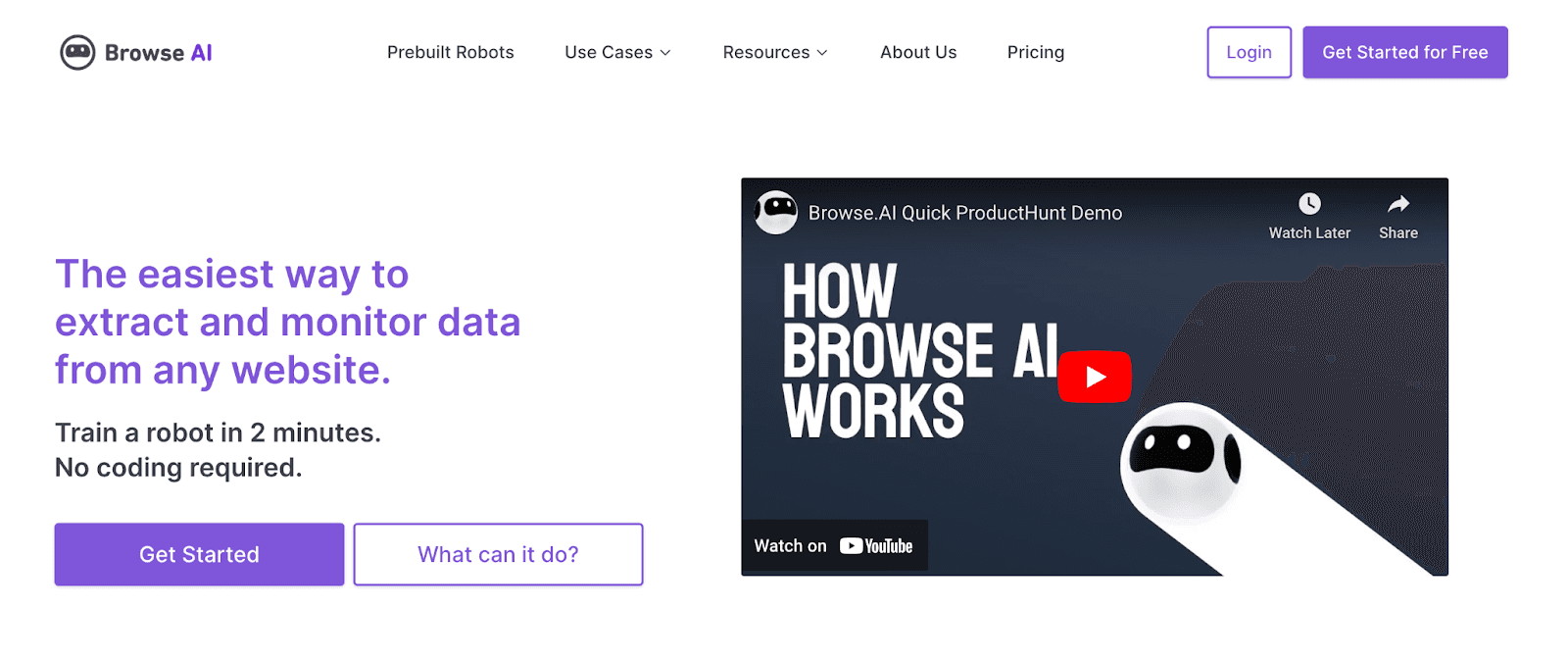Screen dimensions: 1568x661
Task: Open the Use Cases menu
Action: point(609,53)
